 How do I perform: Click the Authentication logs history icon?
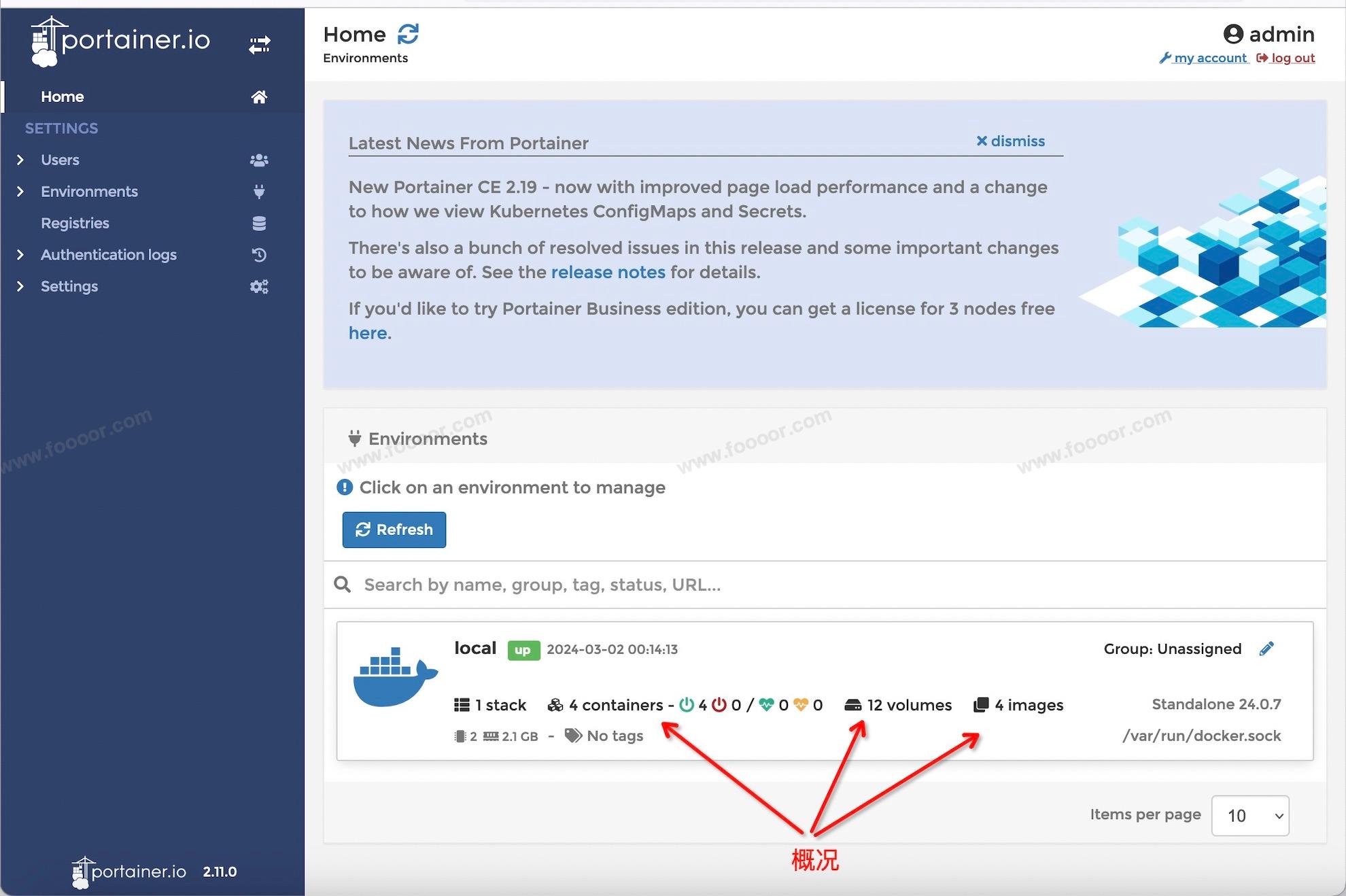coord(259,255)
